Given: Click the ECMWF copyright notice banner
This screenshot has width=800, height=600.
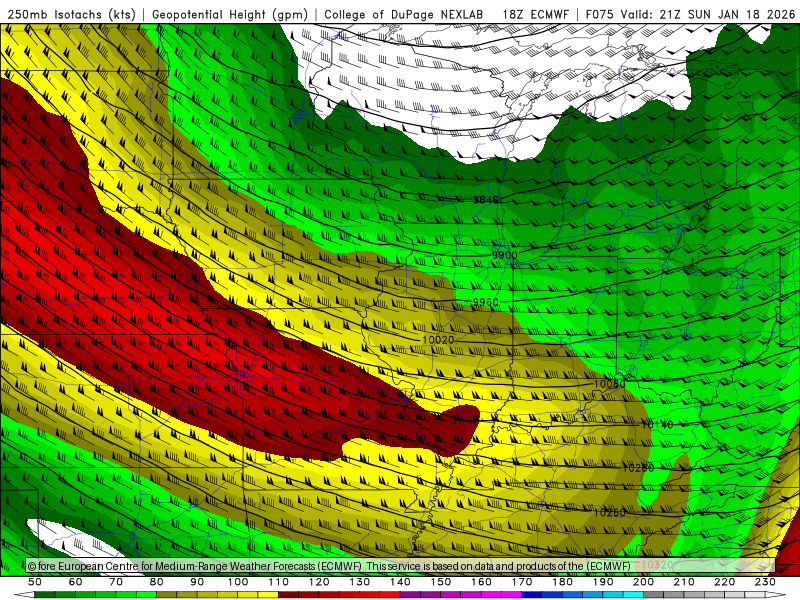Looking at the screenshot, I should tap(400, 566).
